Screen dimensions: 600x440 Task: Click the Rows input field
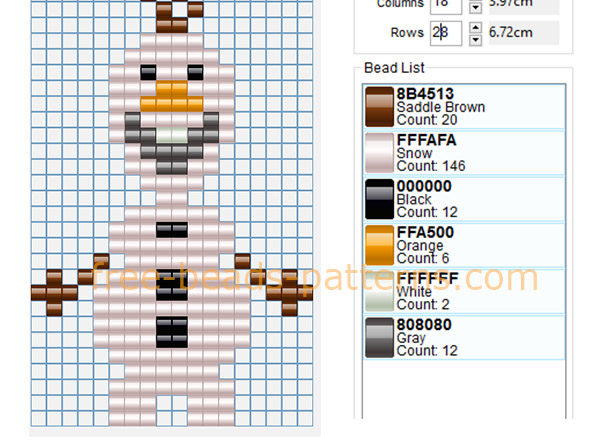[446, 33]
